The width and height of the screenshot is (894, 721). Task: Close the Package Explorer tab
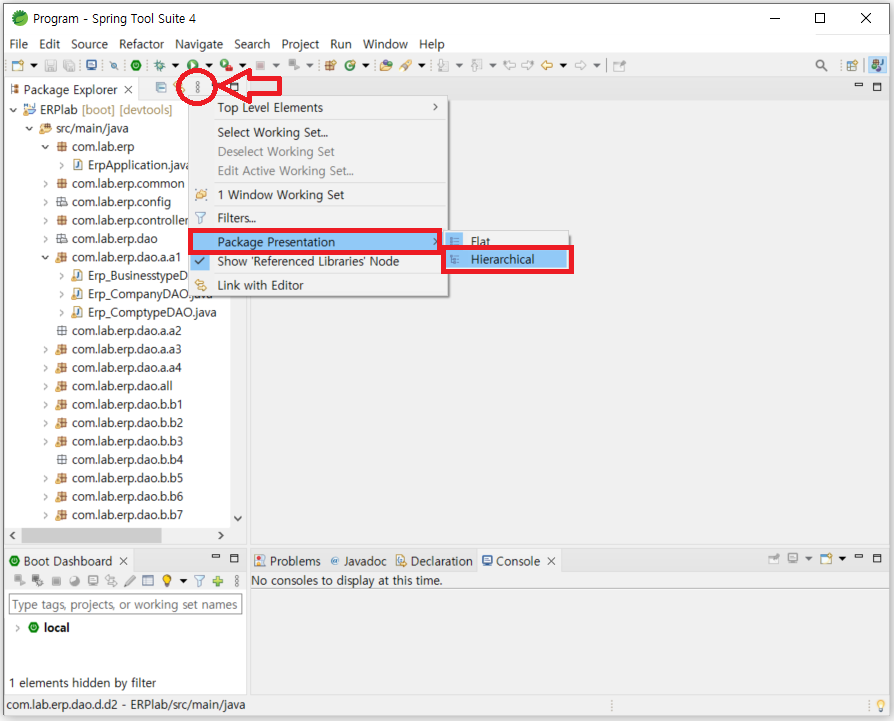point(128,90)
